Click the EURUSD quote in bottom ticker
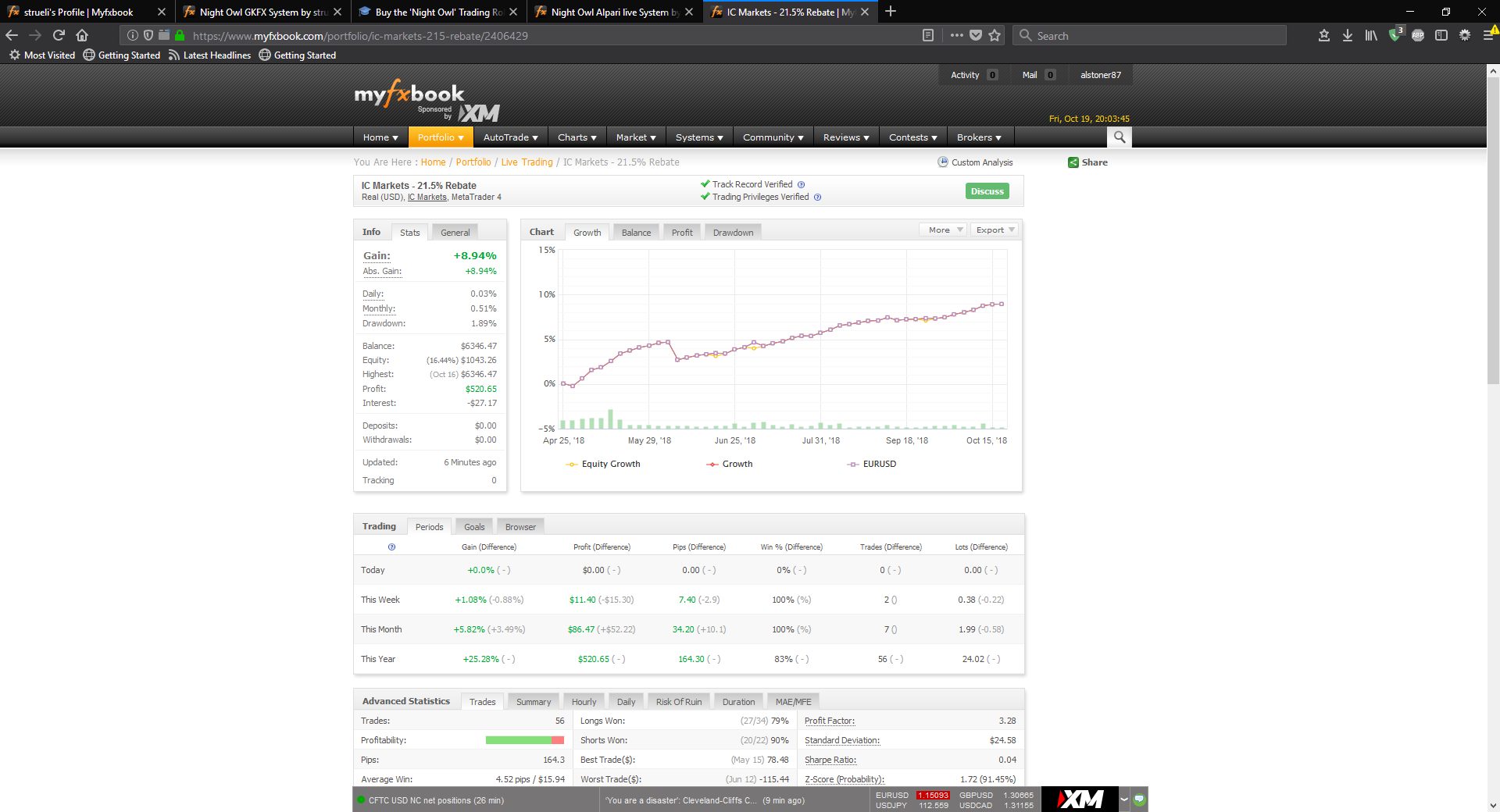This screenshot has width=1500, height=812. [x=912, y=795]
